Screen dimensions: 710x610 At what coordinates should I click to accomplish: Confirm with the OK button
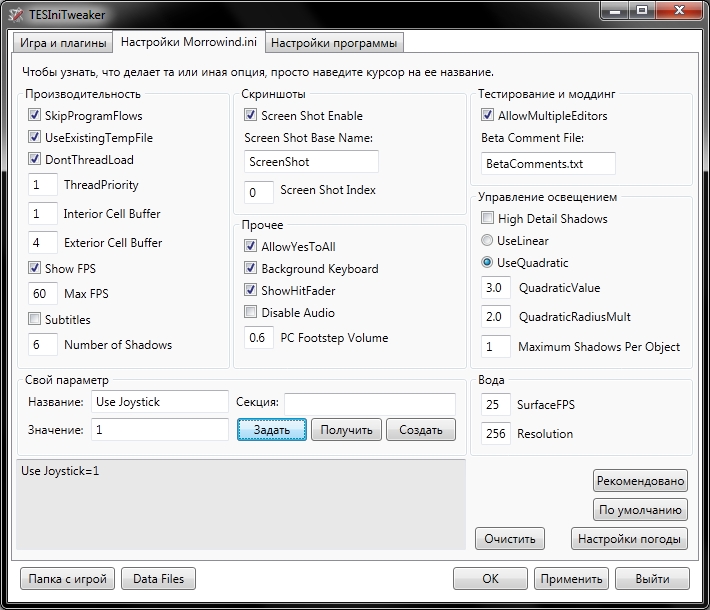pos(490,579)
